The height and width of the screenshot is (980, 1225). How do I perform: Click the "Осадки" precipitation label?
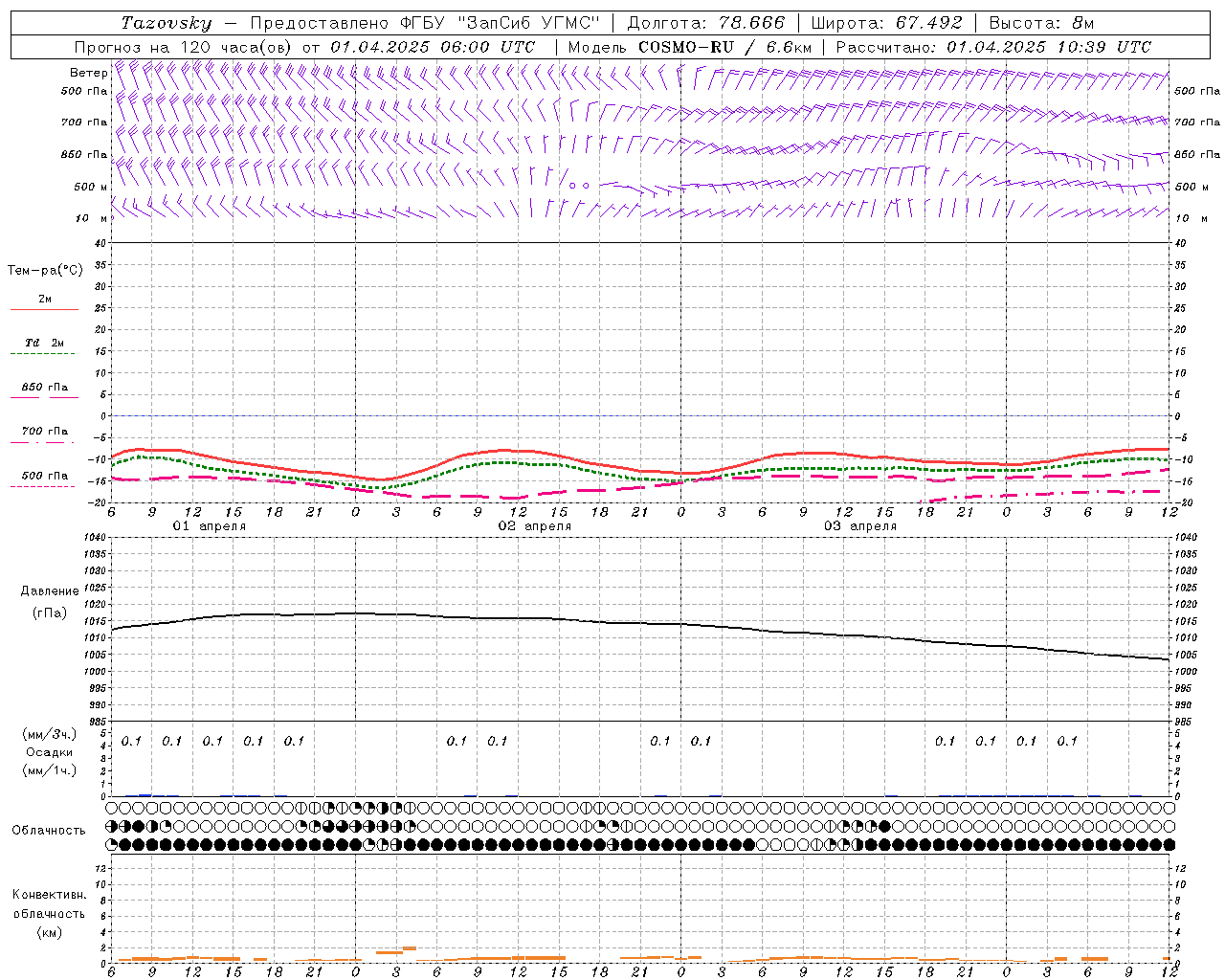click(x=50, y=752)
